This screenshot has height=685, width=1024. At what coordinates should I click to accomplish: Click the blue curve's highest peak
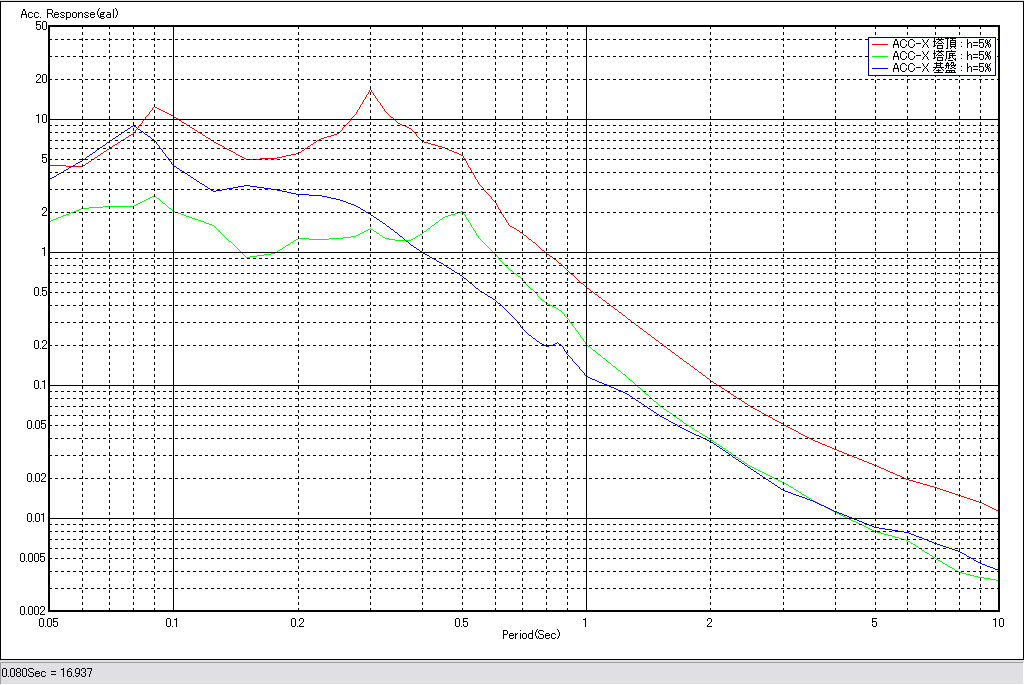pos(134,125)
